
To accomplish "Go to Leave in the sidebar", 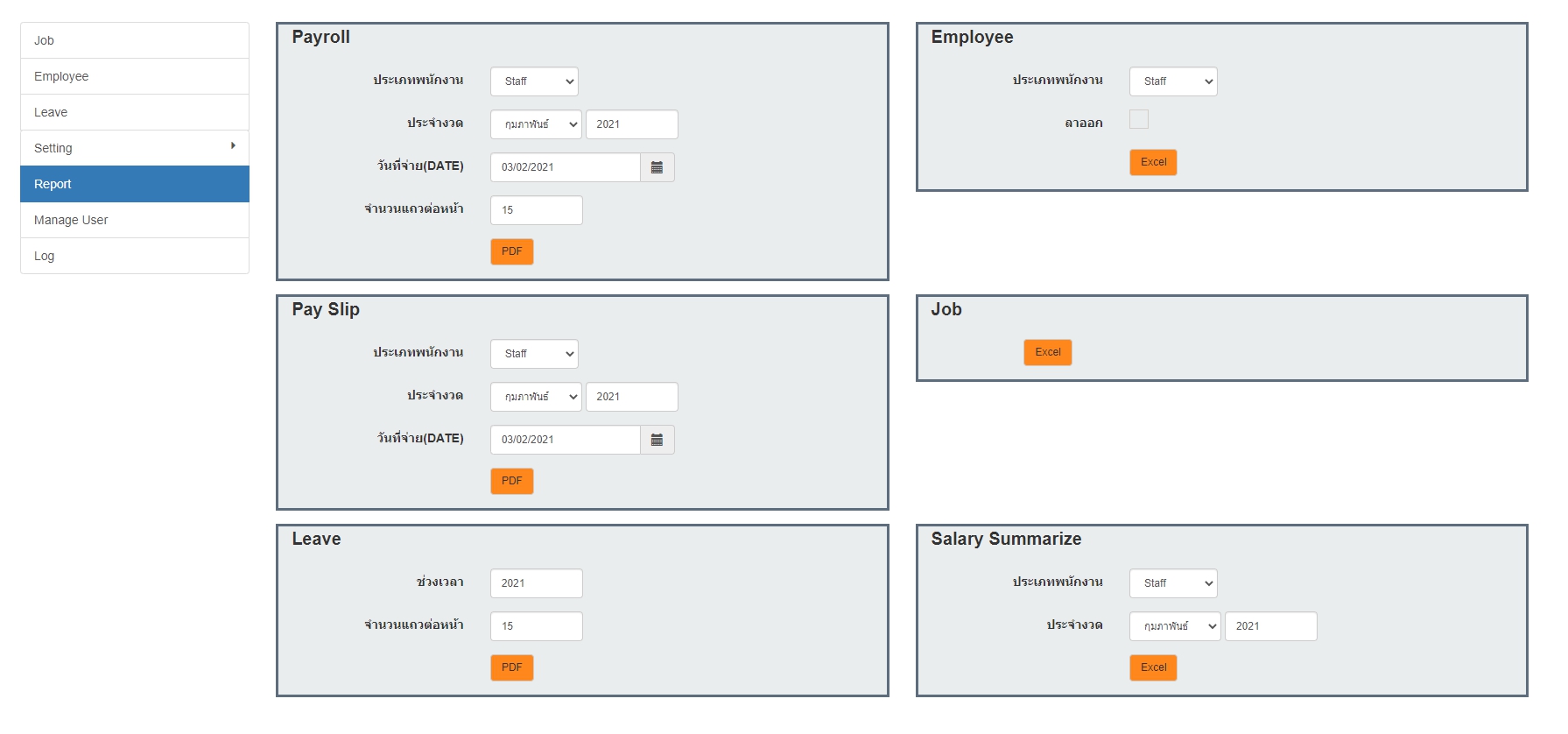I will pos(135,112).
